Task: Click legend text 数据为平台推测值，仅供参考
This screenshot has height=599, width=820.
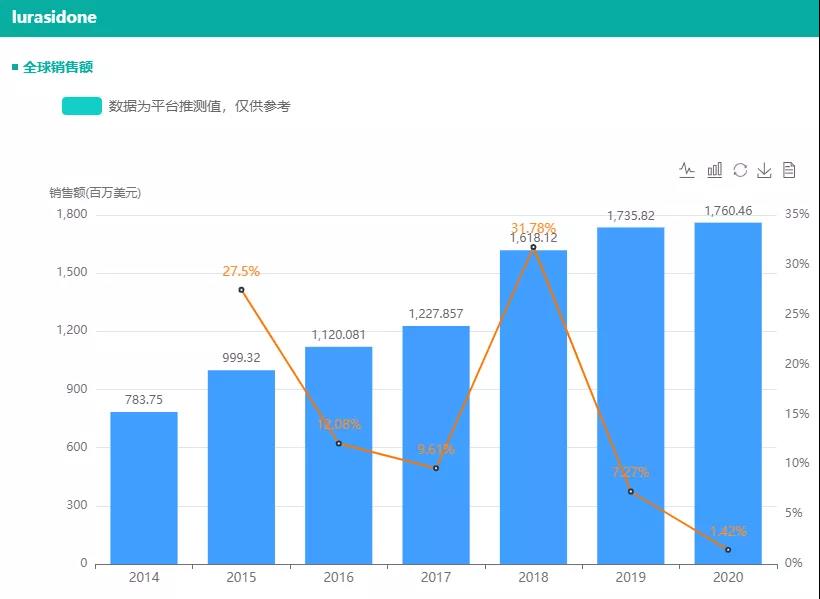Action: coord(199,106)
